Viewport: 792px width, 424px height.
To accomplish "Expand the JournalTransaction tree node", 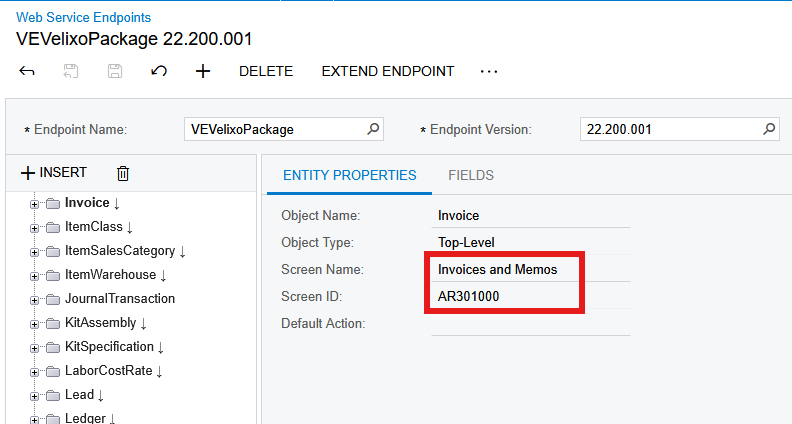I will [34, 300].
